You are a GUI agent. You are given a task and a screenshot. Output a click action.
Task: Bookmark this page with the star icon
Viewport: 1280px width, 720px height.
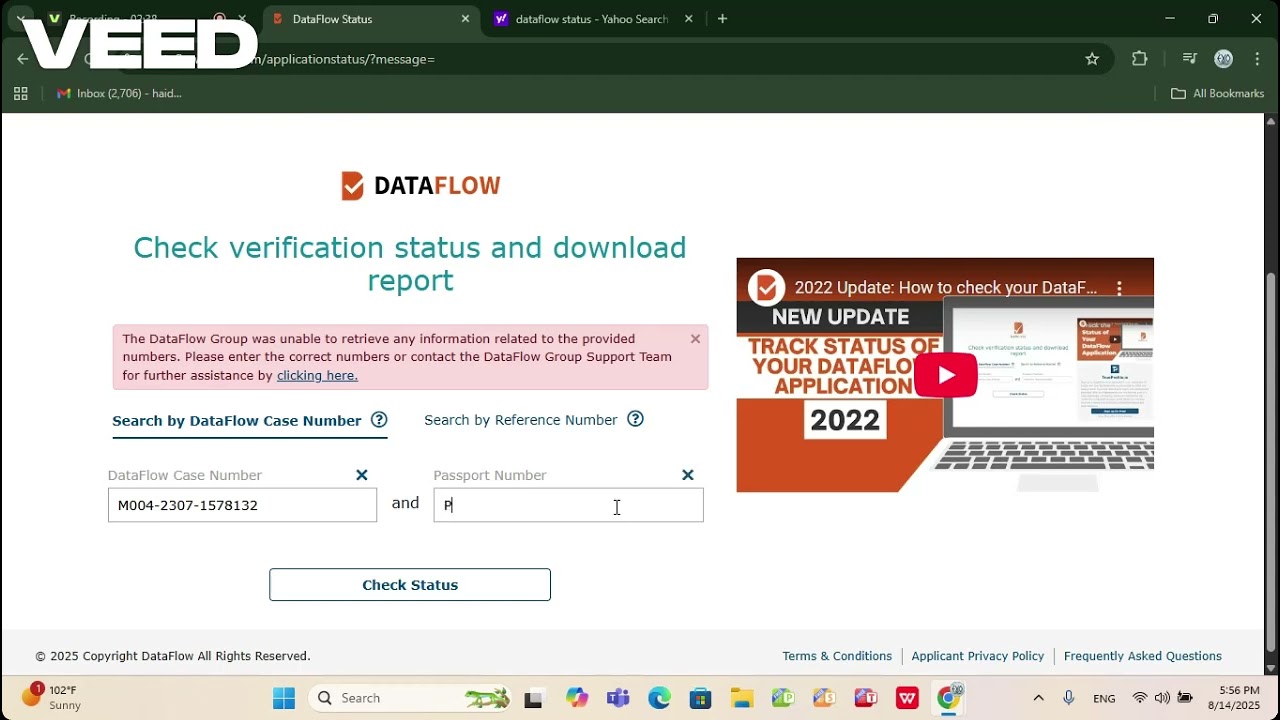[x=1092, y=59]
